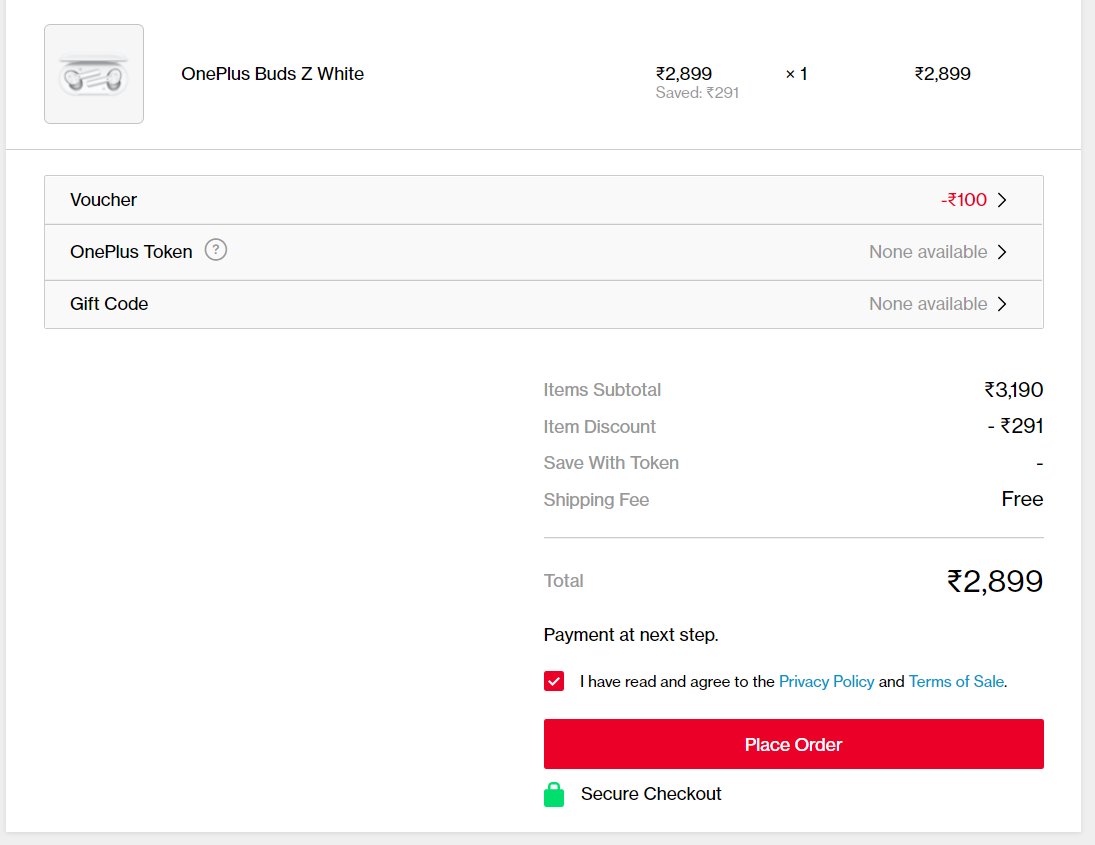Click None available in Gift Code row
Screen dimensions: 1095x845
[x=928, y=304]
